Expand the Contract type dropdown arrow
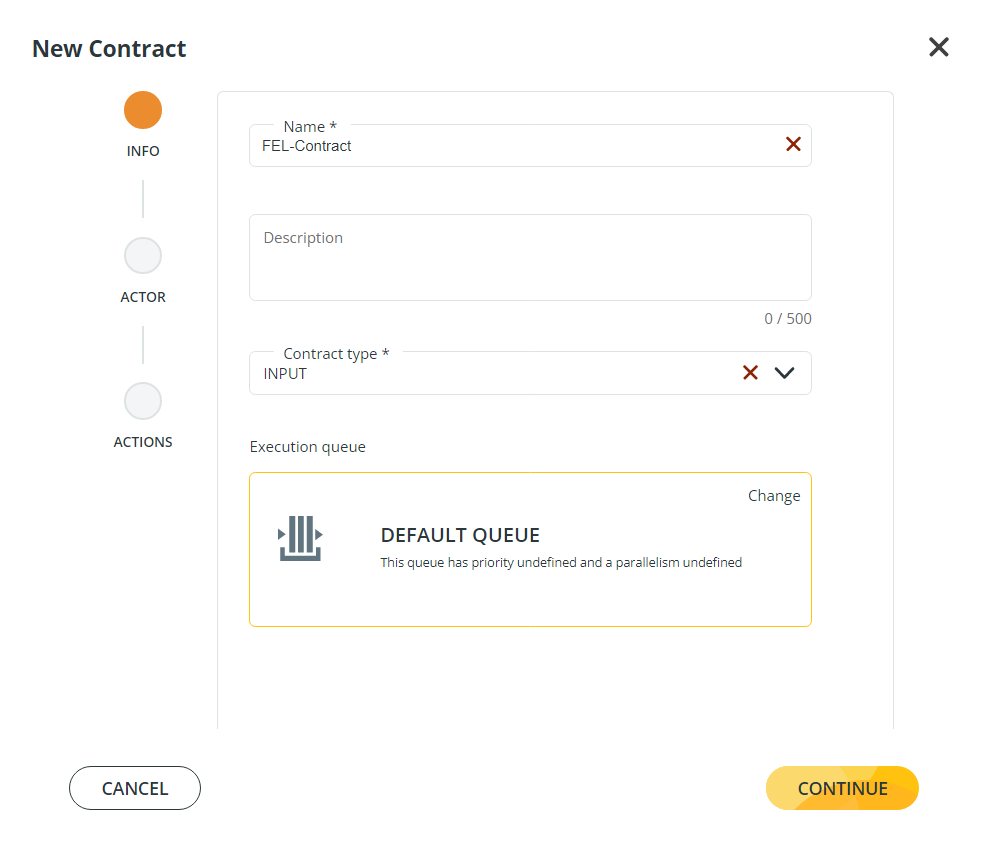This screenshot has height=842, width=1006. tap(784, 373)
